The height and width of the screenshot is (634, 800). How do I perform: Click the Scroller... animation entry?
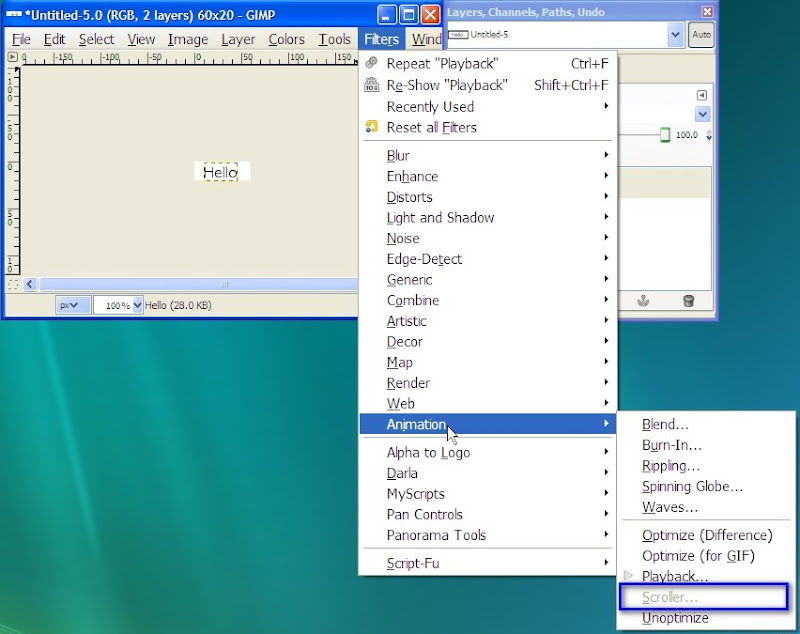[x=704, y=597]
